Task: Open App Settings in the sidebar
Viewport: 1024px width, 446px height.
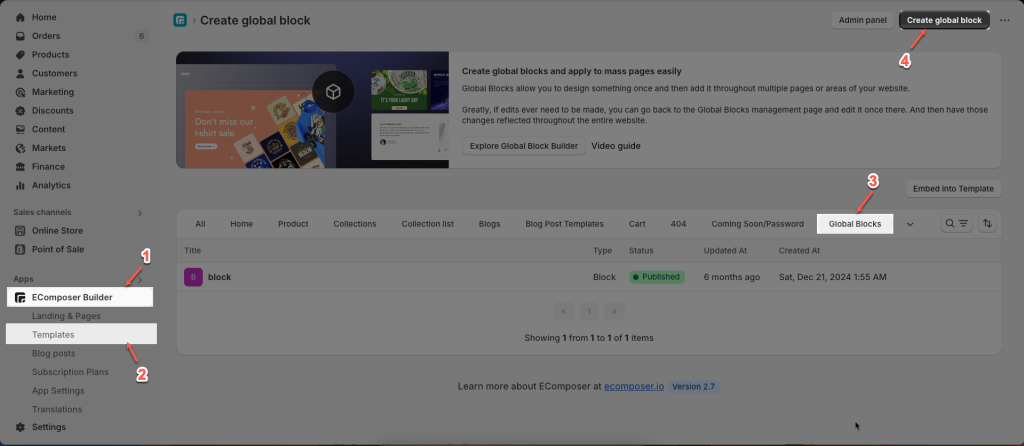Action: [58, 390]
